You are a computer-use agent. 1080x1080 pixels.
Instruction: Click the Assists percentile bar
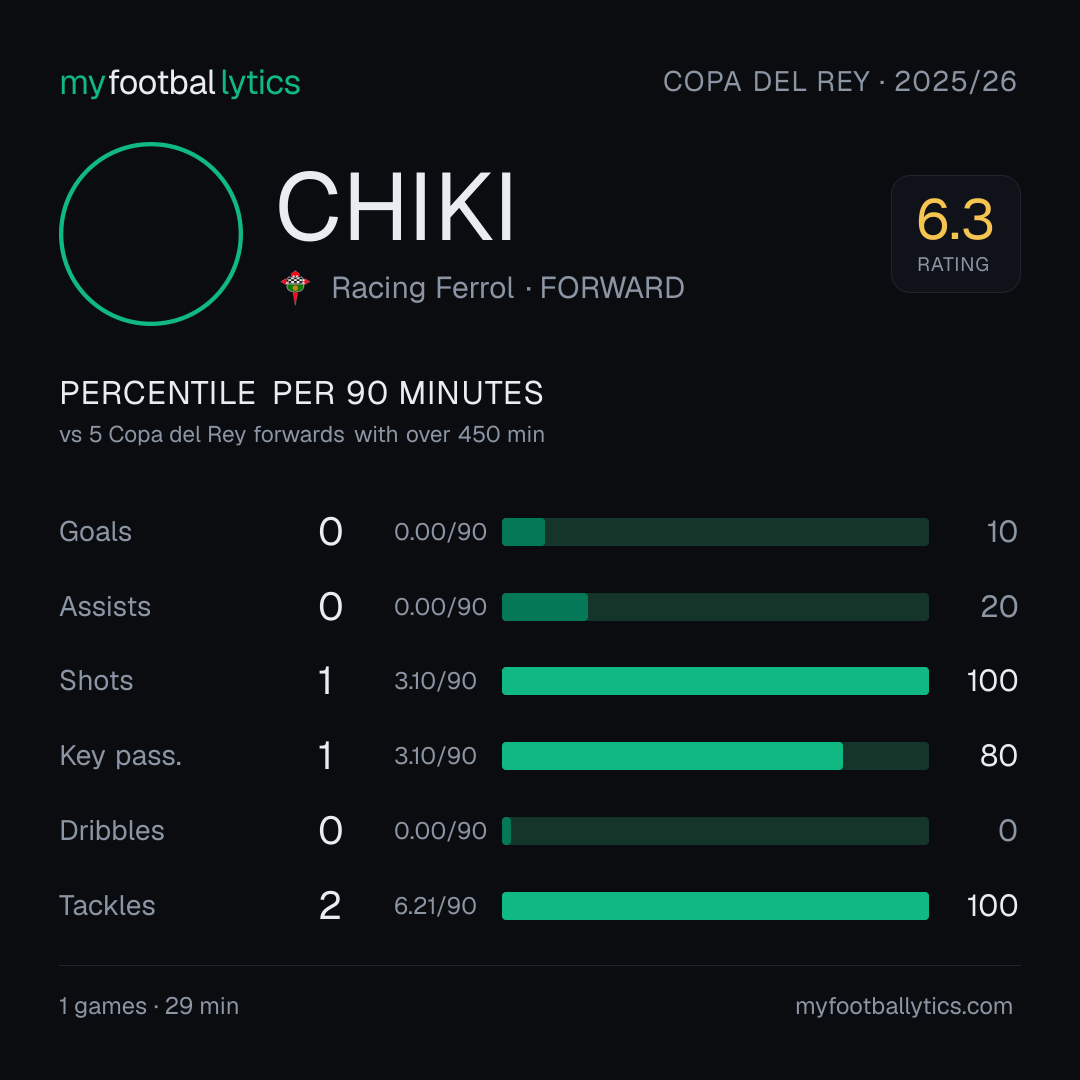pos(715,607)
